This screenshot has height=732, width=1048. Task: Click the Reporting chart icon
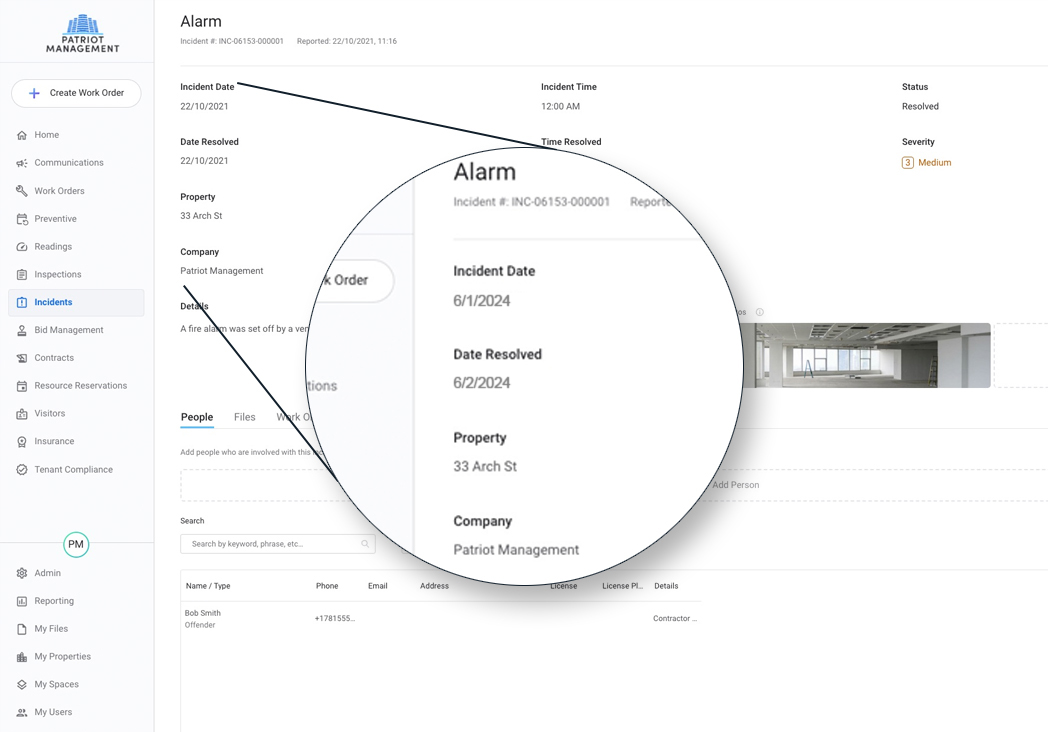tap(22, 602)
